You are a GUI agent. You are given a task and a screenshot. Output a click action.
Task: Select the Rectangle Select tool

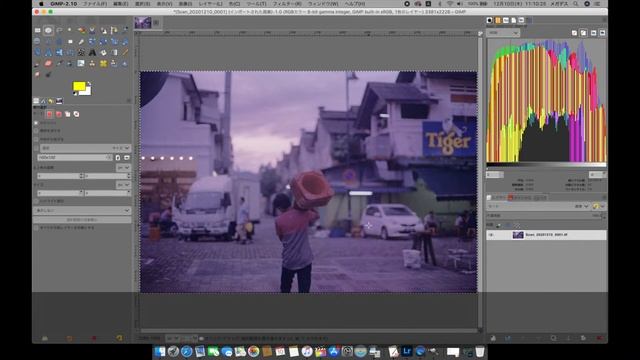tap(37, 30)
